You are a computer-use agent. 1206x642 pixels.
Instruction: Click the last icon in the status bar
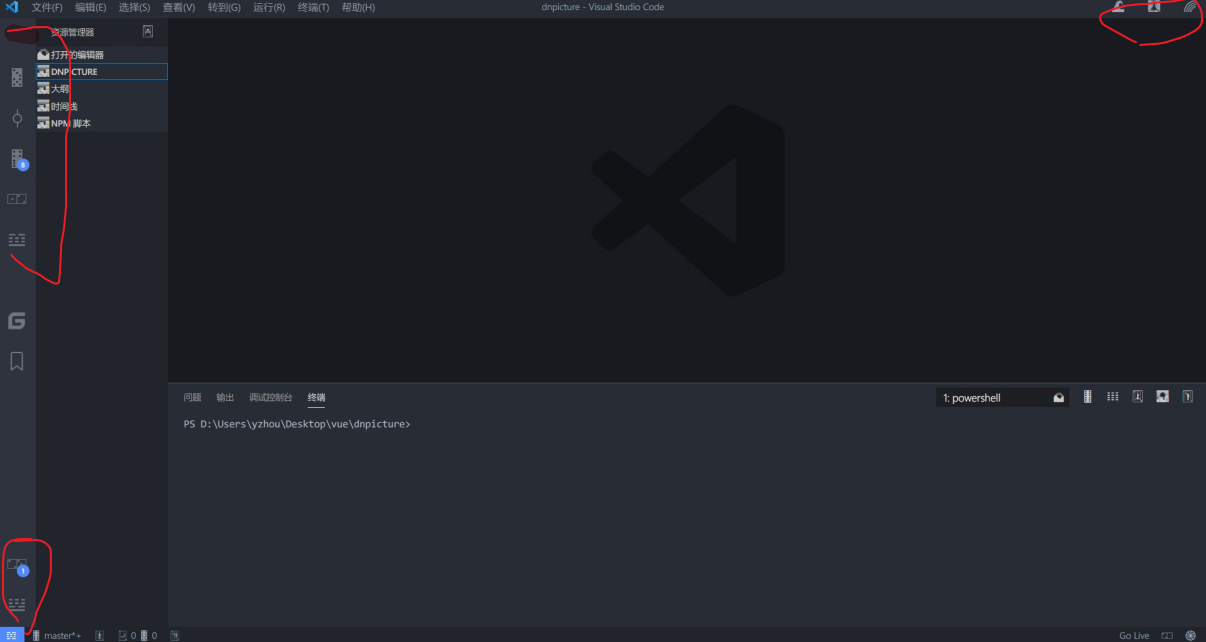1190,635
